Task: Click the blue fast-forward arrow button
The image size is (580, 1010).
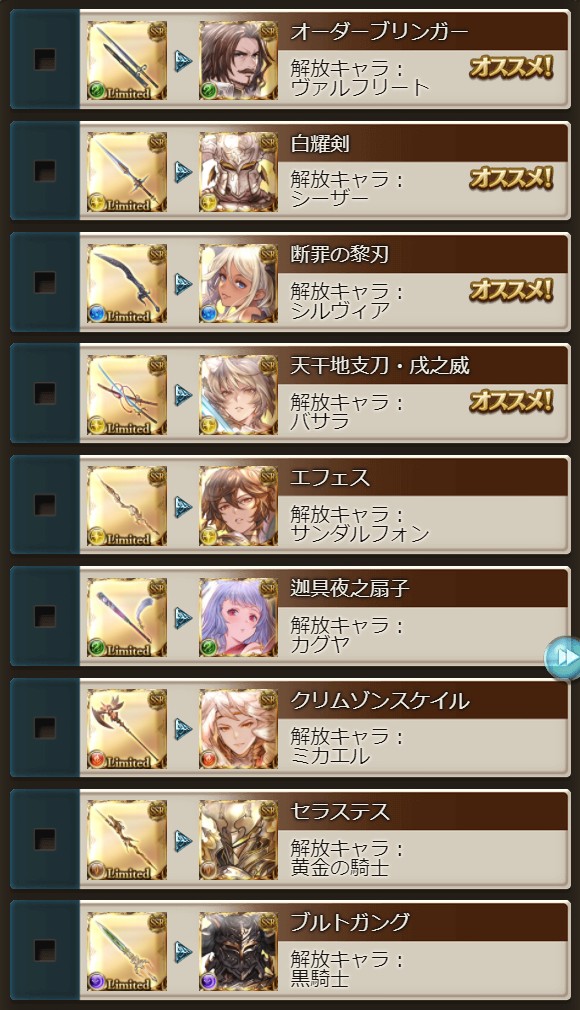Action: pos(562,657)
